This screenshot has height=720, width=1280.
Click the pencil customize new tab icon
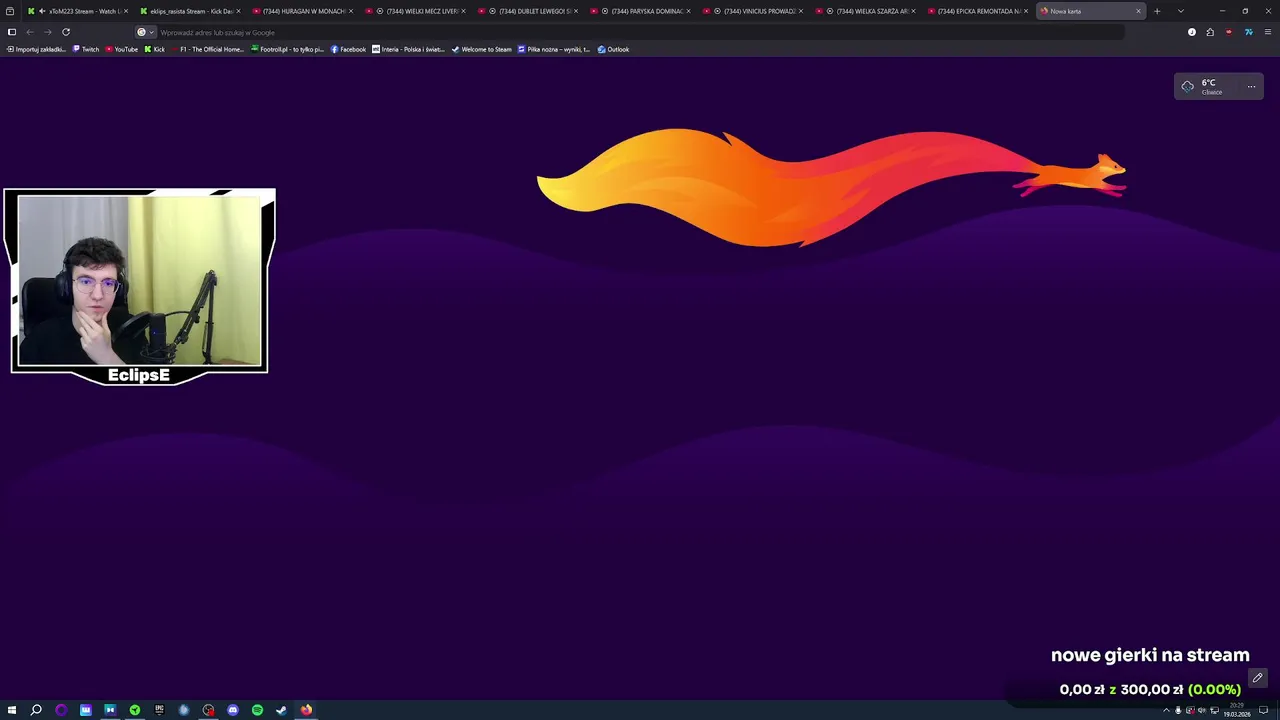point(1257,678)
